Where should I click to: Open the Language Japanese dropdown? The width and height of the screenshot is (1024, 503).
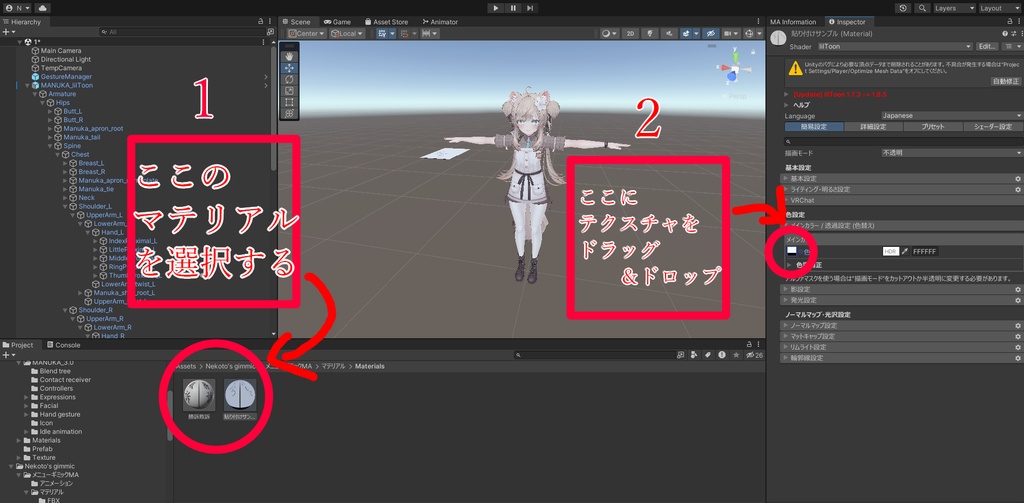(951, 116)
